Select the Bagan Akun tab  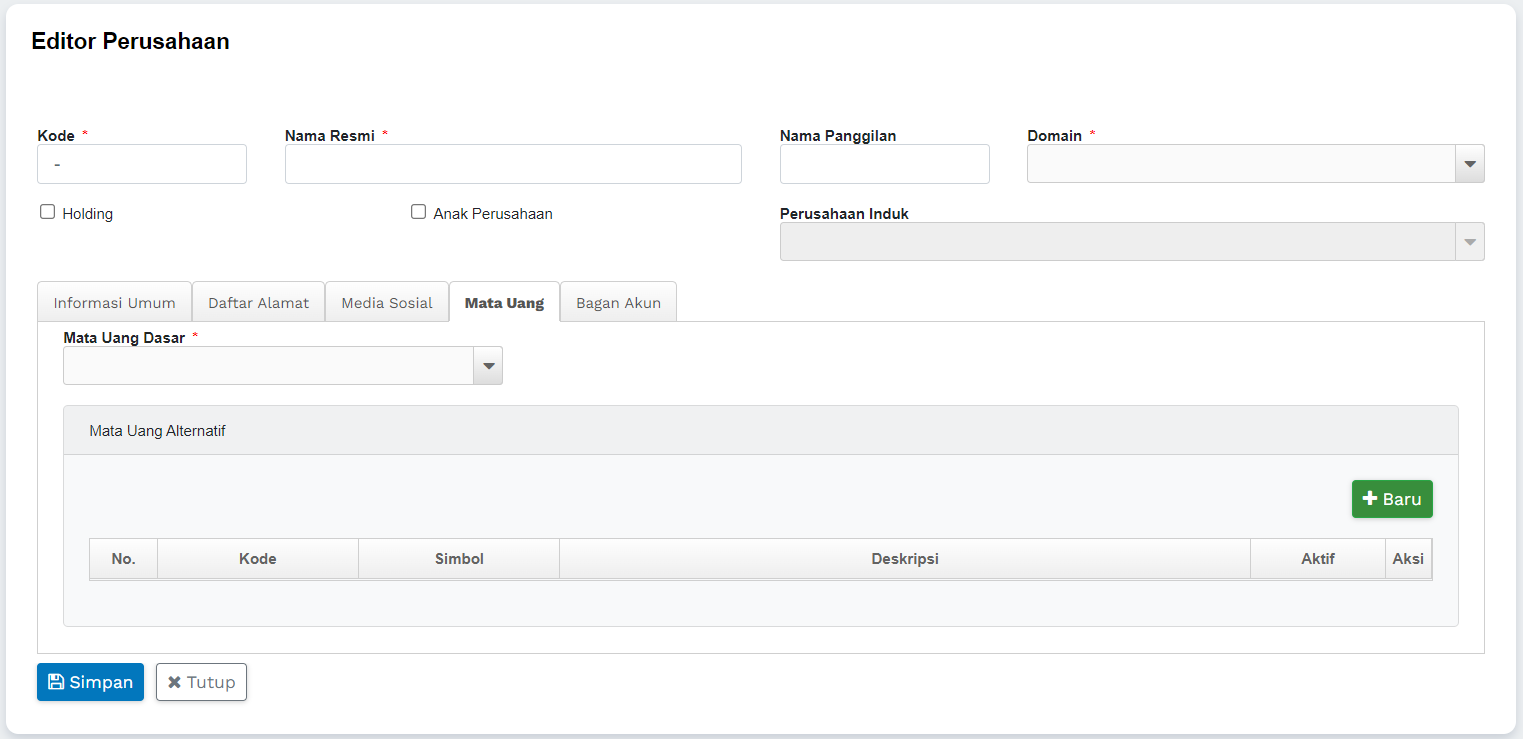618,303
